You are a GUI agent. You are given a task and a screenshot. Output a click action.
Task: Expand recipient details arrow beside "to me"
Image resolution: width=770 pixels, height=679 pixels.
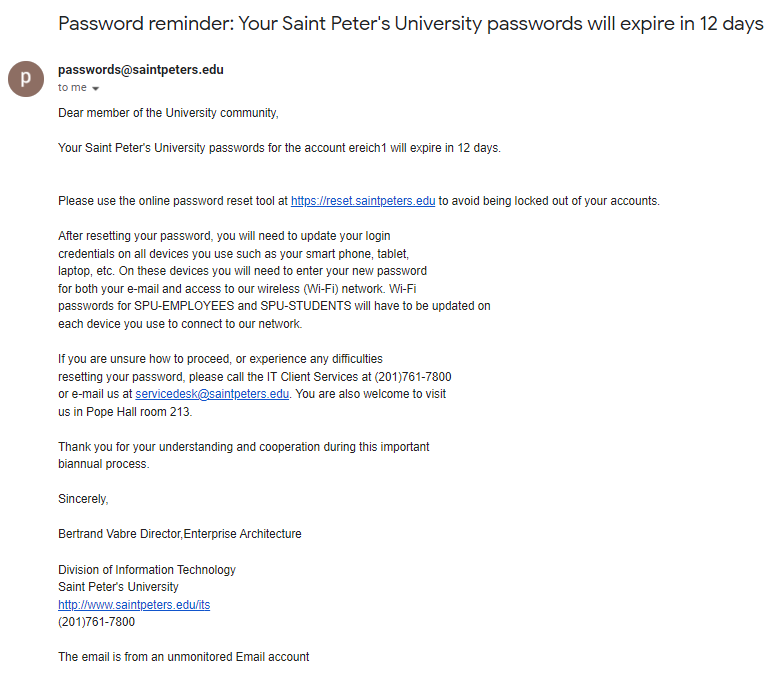[96, 89]
